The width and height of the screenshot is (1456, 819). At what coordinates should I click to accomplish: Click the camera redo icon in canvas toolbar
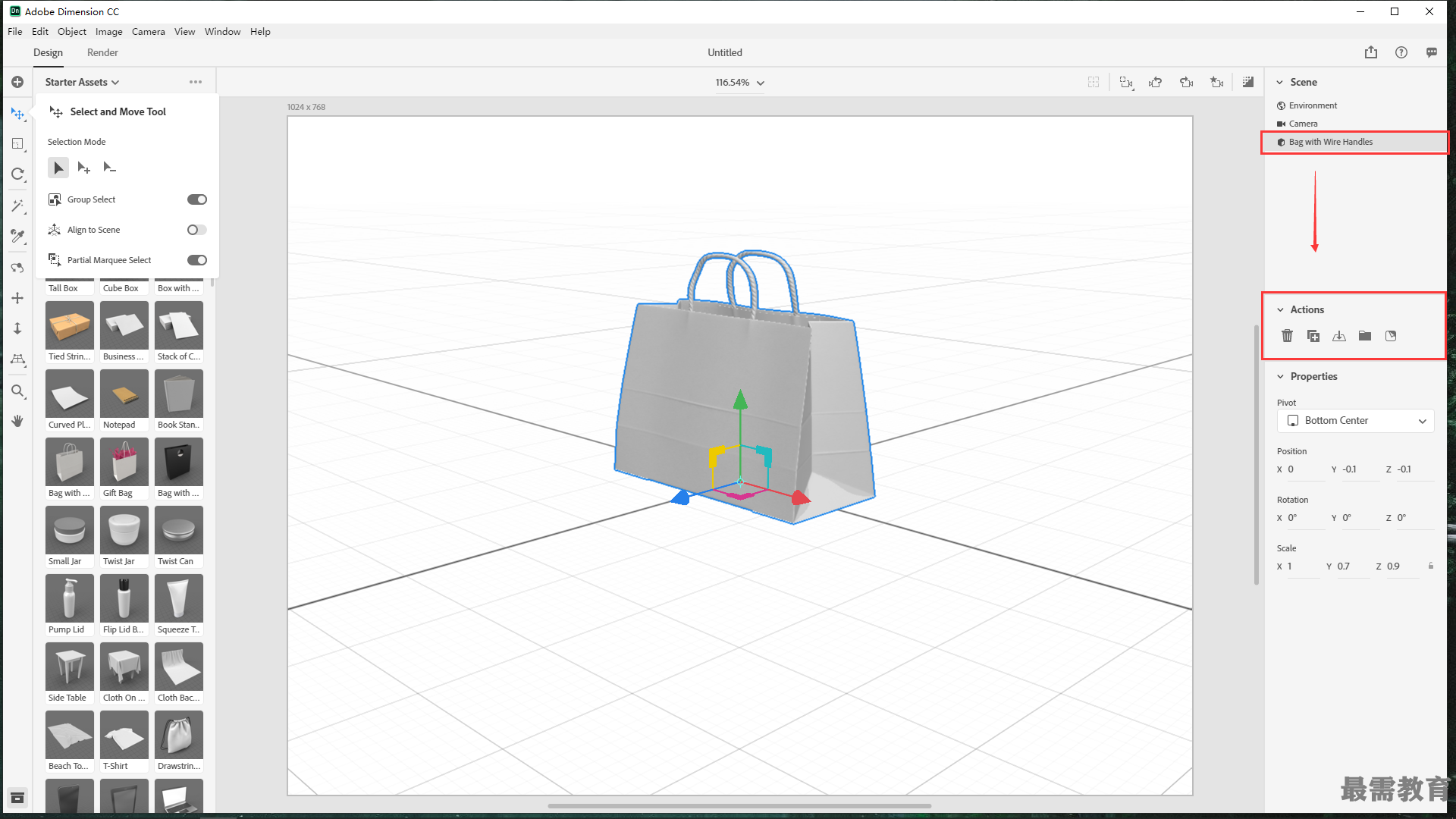(x=1187, y=82)
